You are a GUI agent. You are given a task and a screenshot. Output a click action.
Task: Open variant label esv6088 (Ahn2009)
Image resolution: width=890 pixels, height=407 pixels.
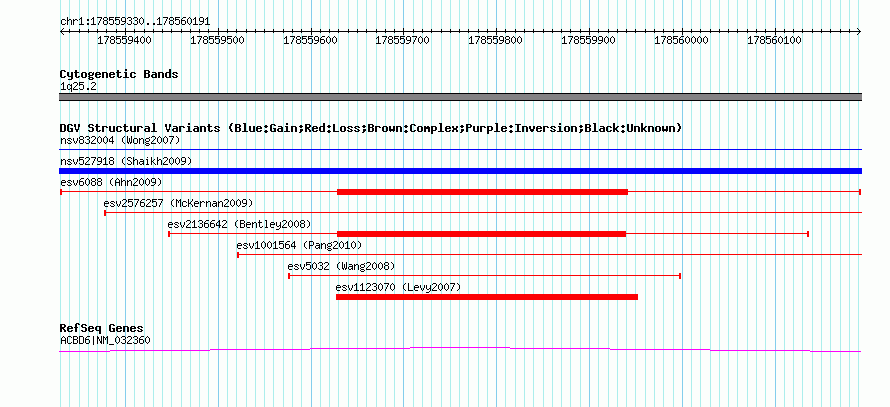coord(111,182)
